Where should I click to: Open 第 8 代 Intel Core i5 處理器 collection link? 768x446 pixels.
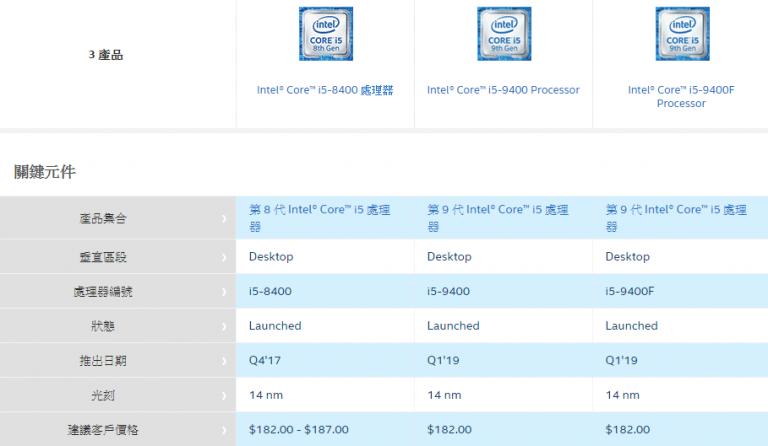[x=319, y=218]
